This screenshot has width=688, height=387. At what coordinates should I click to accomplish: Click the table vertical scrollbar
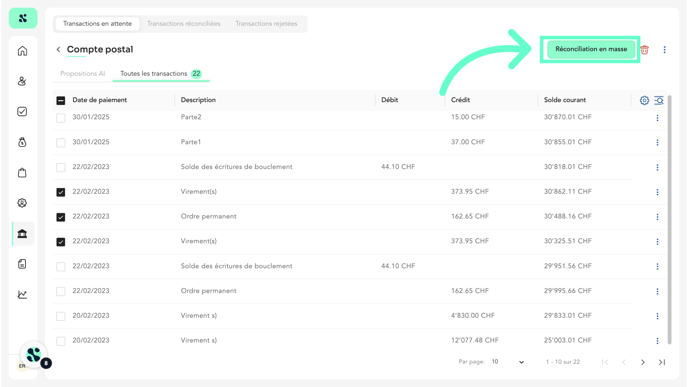tap(670, 219)
